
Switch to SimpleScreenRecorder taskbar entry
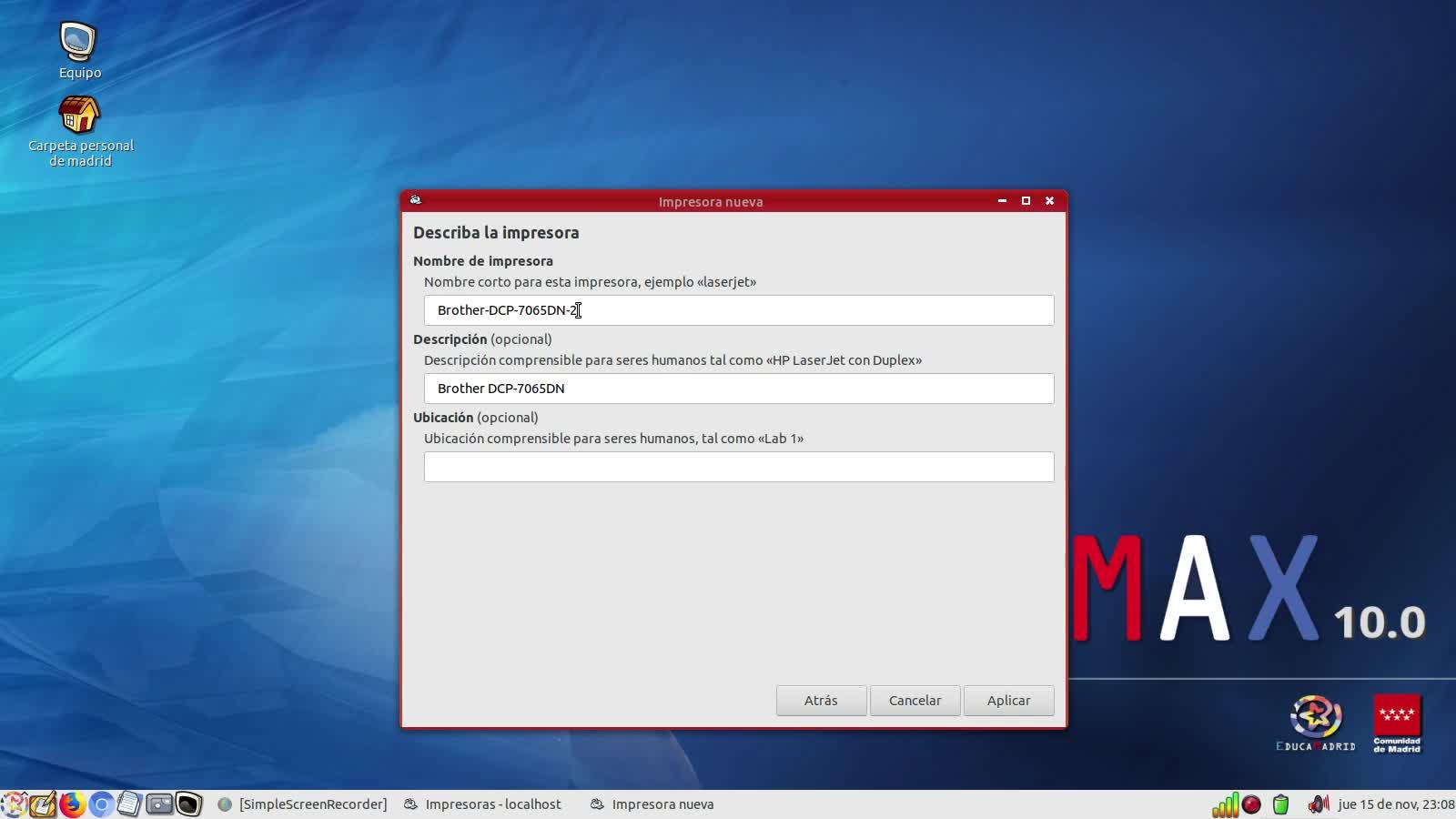(x=303, y=804)
